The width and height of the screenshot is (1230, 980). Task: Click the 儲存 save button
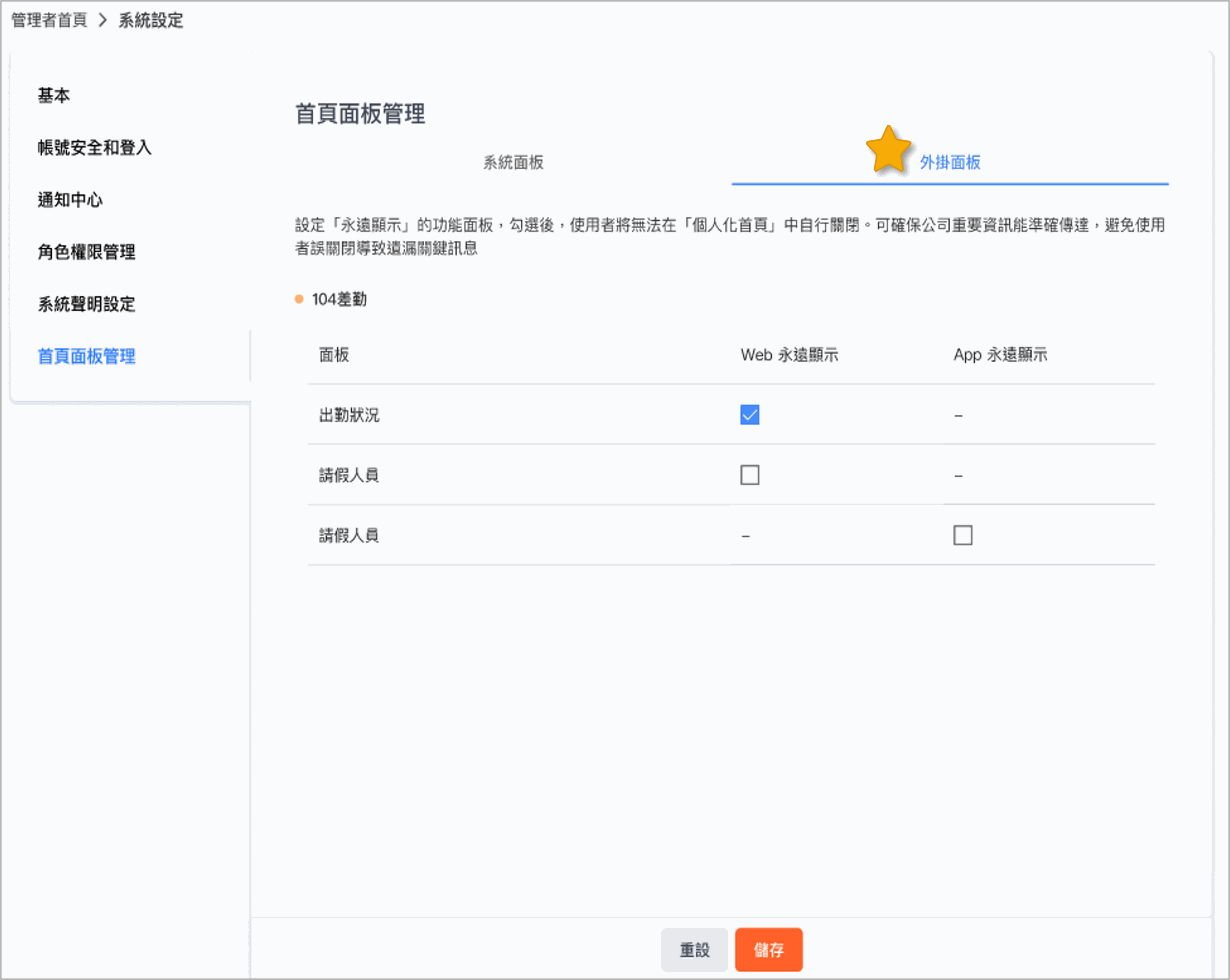point(768,950)
